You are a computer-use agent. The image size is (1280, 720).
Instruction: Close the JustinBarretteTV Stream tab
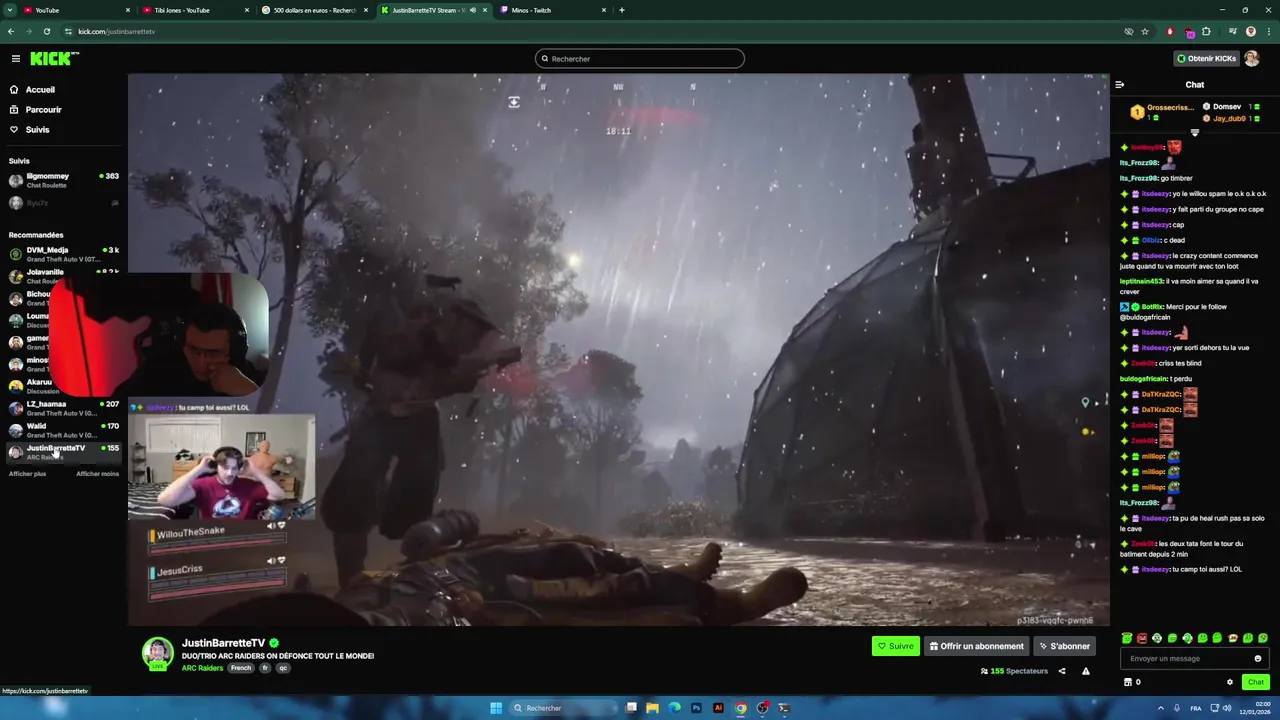pyautogui.click(x=485, y=10)
